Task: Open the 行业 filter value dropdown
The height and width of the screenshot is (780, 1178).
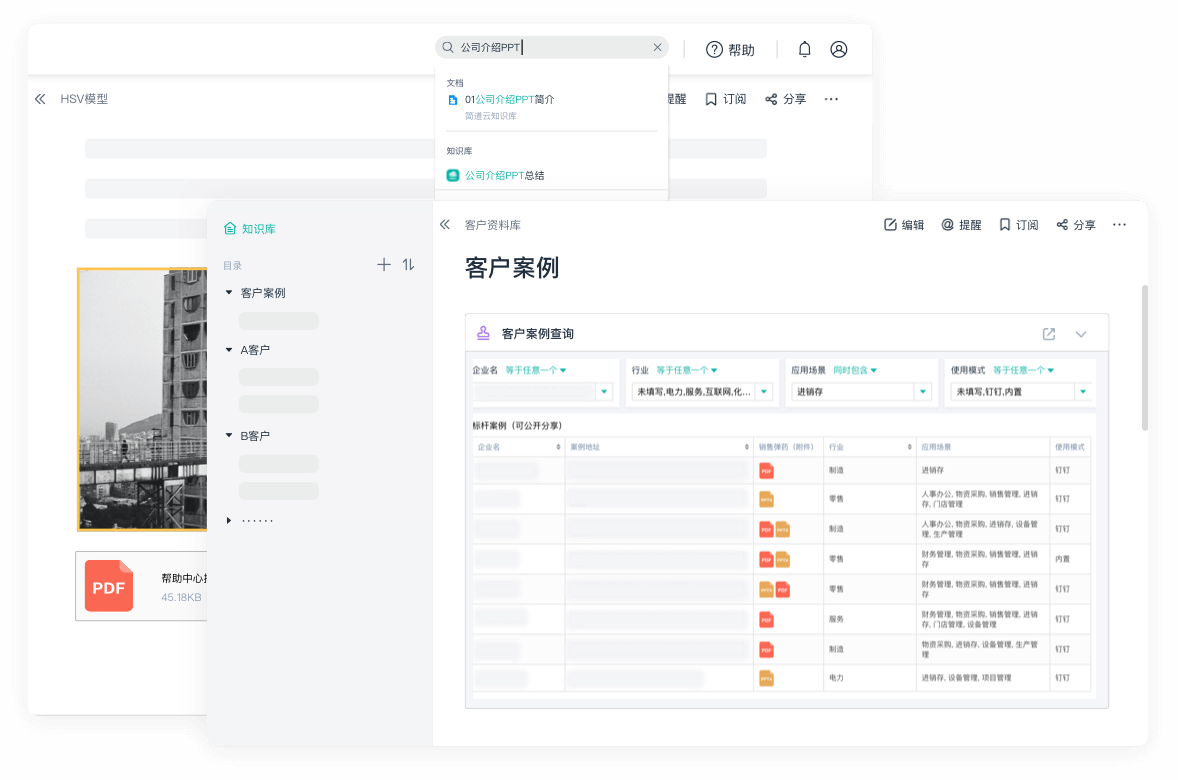Action: tap(763, 392)
